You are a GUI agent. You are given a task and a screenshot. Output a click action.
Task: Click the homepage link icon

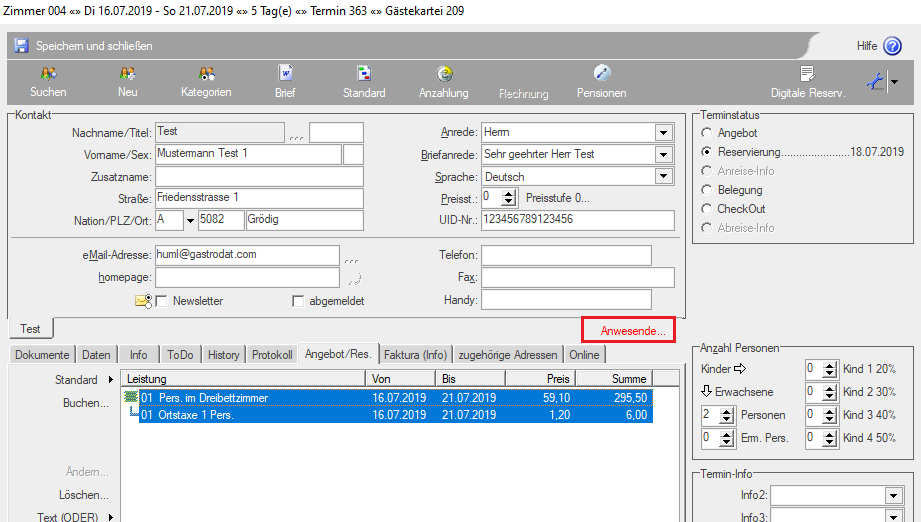coord(355,278)
